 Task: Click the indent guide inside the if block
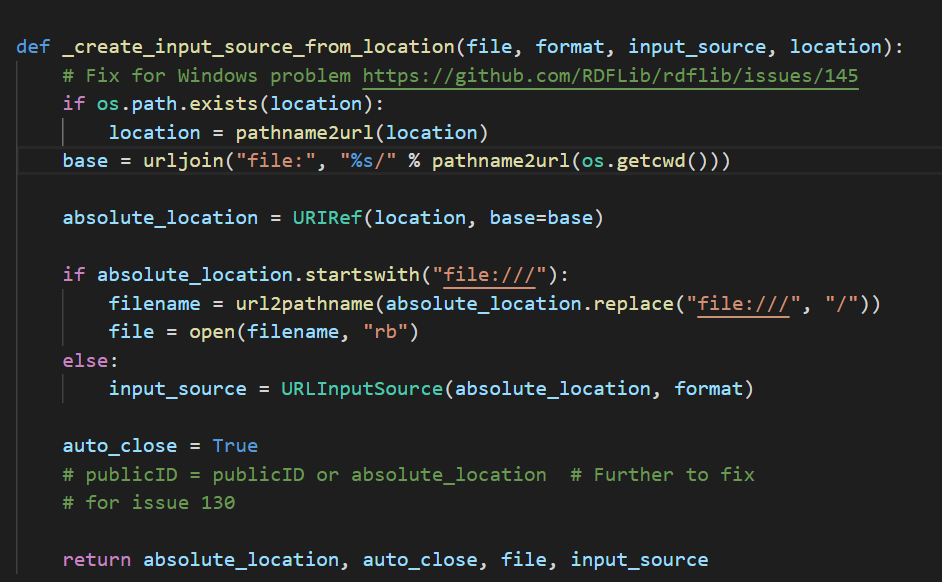pyautogui.click(x=64, y=132)
